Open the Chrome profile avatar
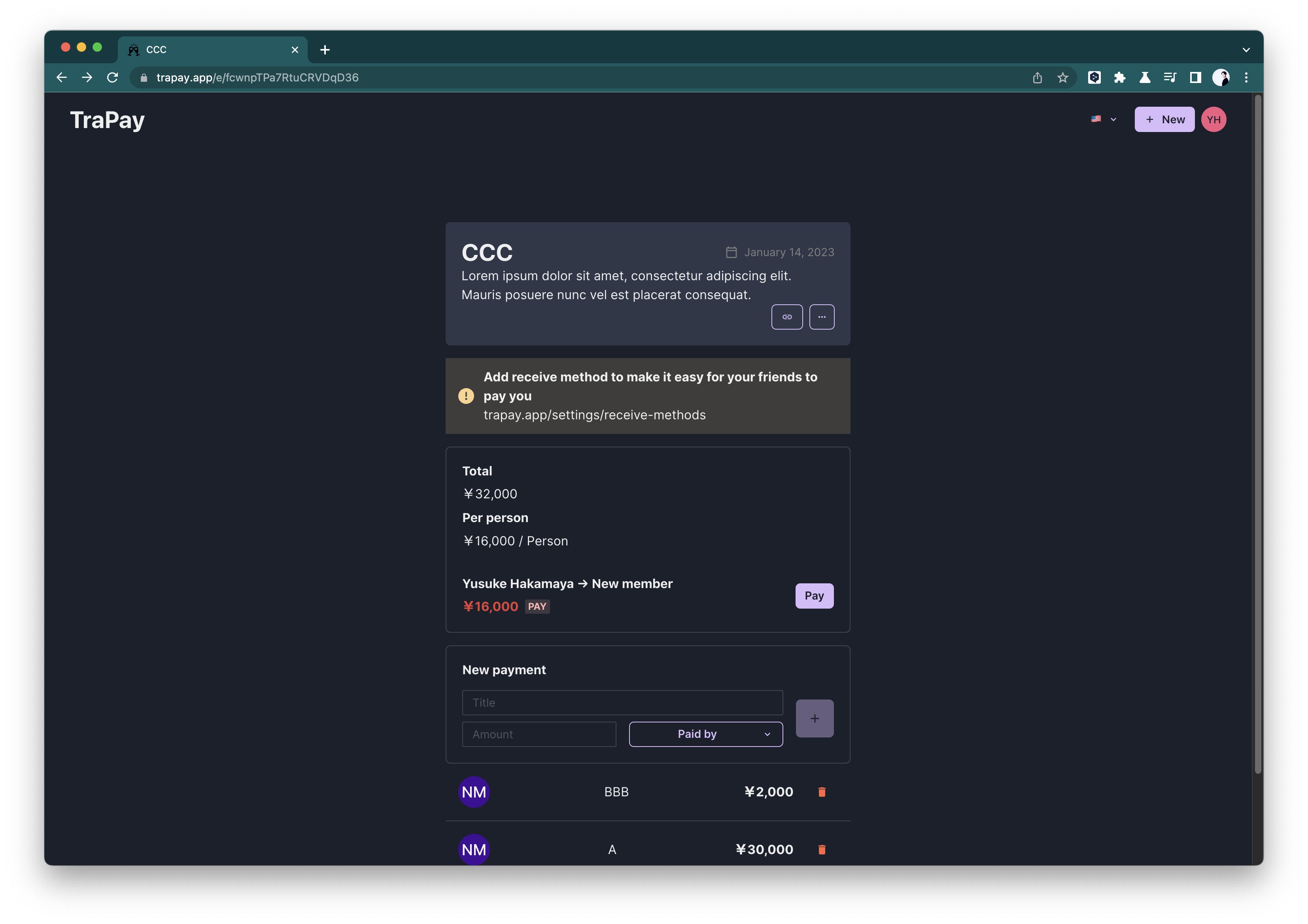1308x924 pixels. (x=1220, y=77)
